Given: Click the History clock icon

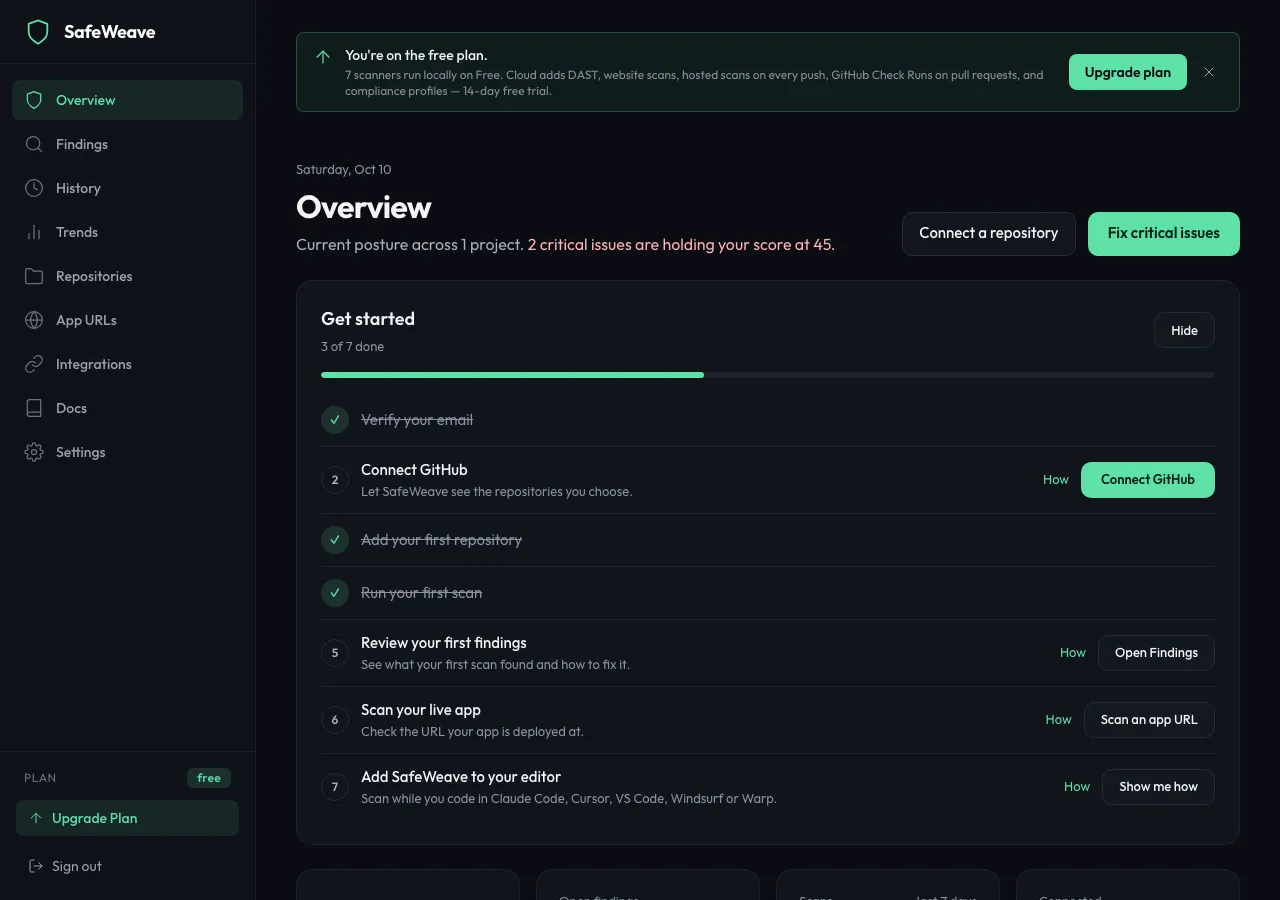Looking at the screenshot, I should [34, 188].
